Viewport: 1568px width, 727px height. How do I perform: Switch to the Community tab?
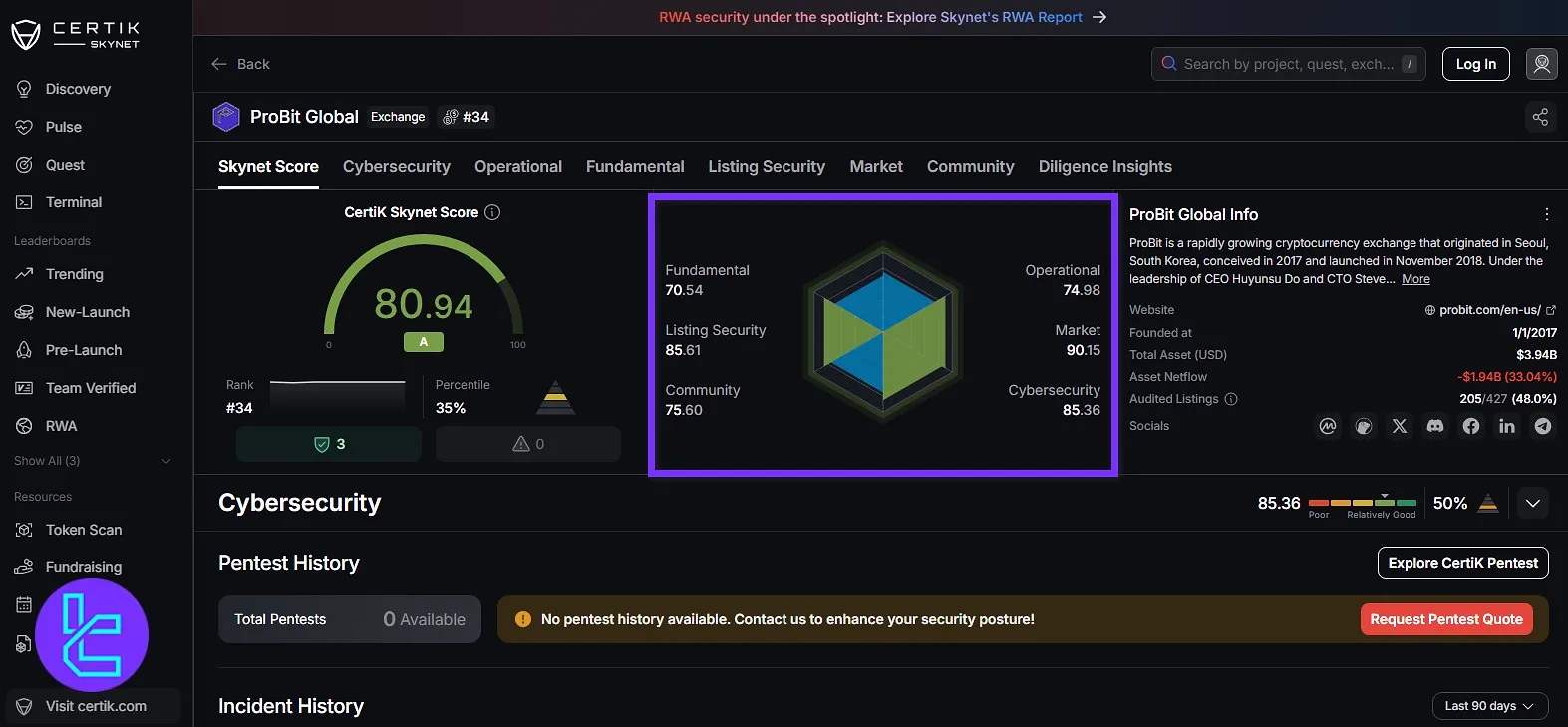[970, 167]
